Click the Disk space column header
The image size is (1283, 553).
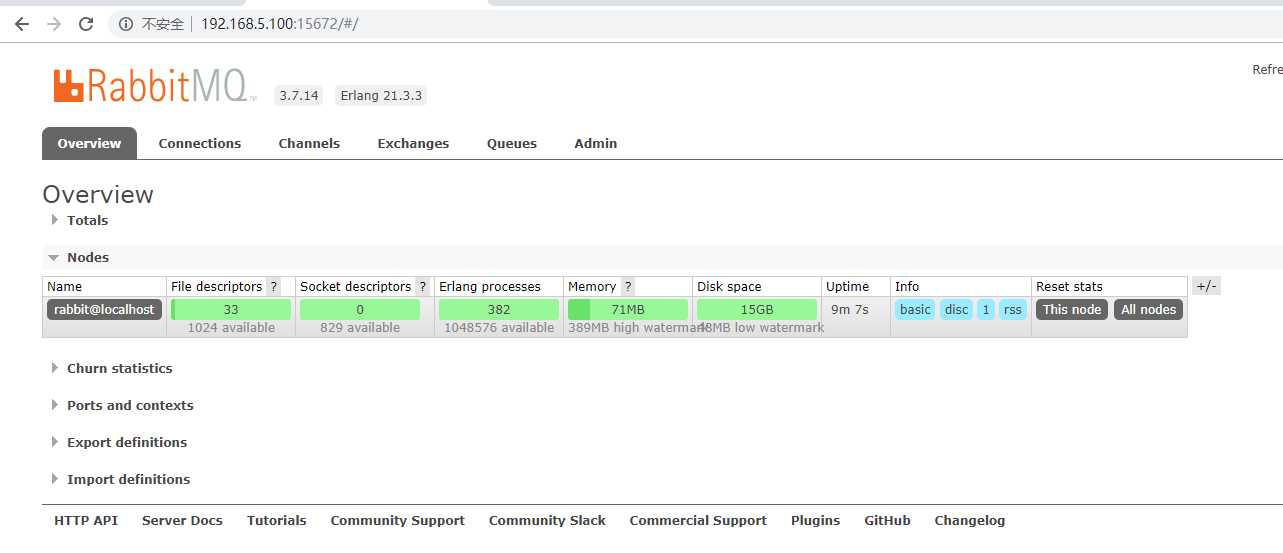pos(729,286)
